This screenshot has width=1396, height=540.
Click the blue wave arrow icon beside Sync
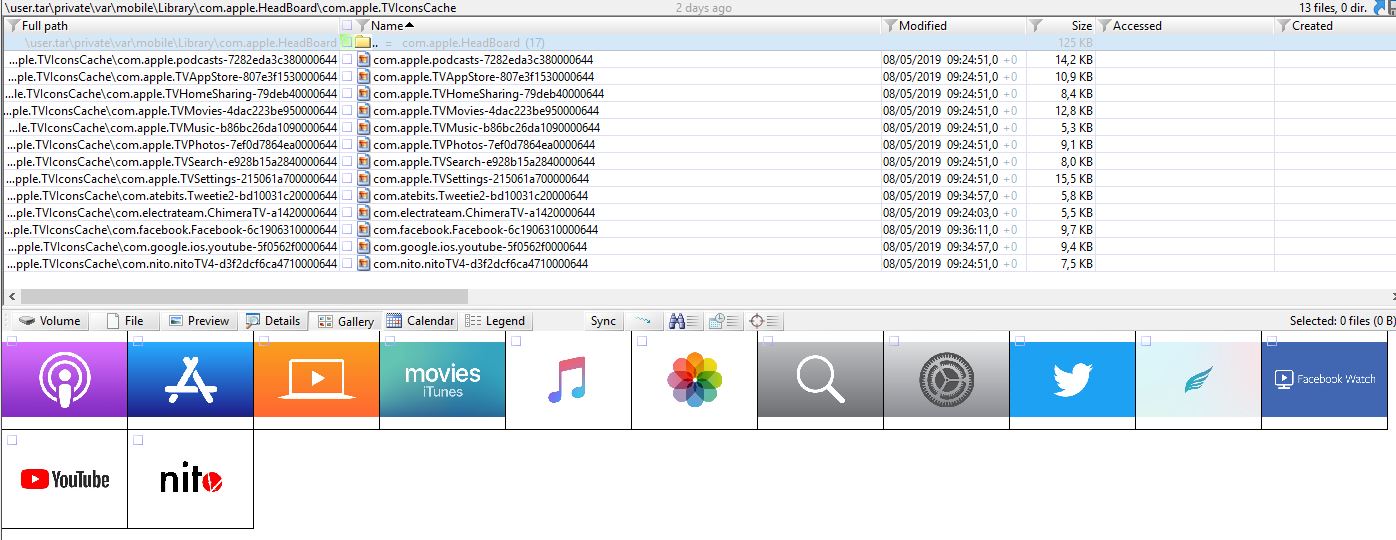tap(644, 321)
